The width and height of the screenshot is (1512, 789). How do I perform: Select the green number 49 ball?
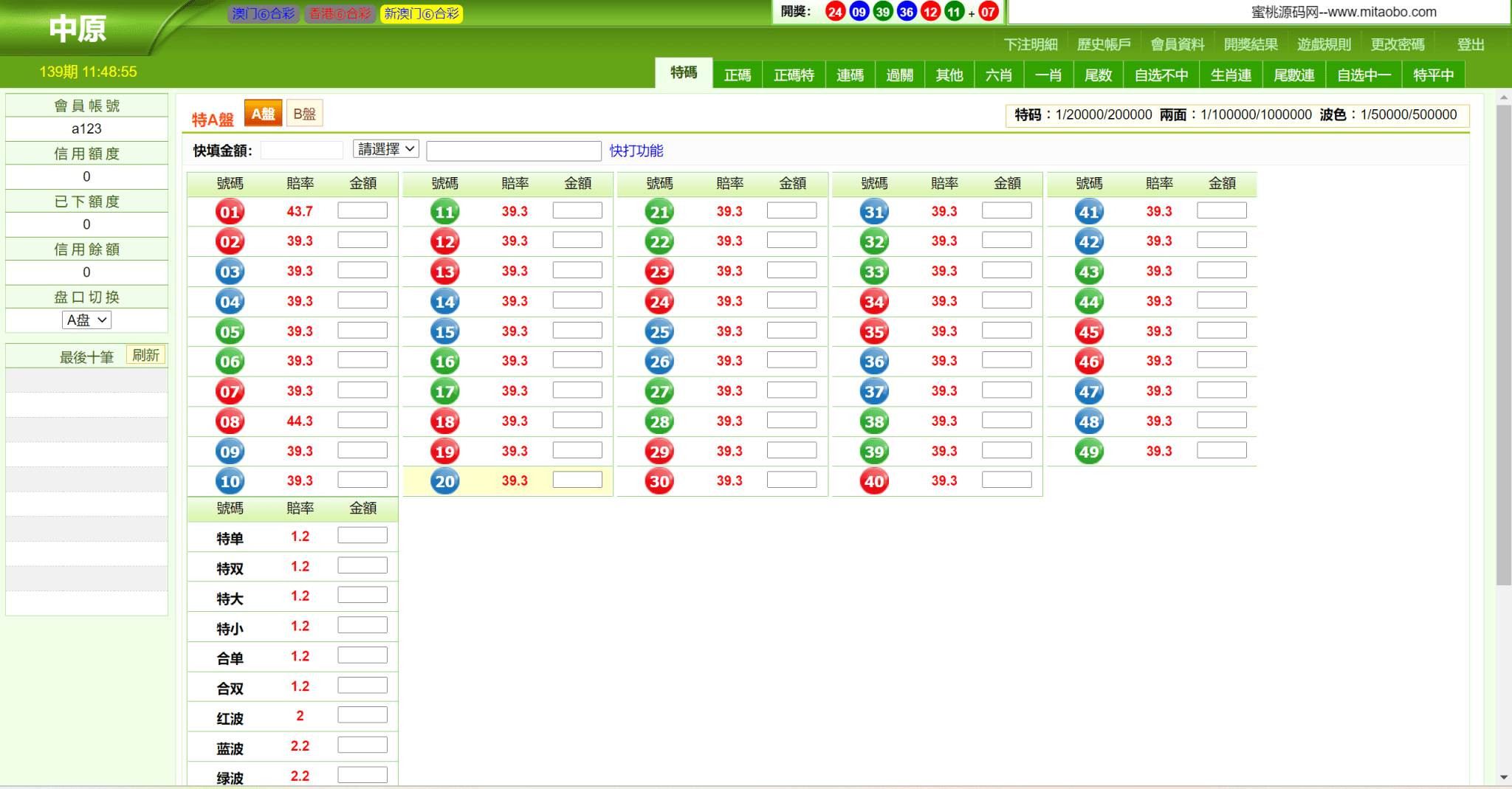1089,452
